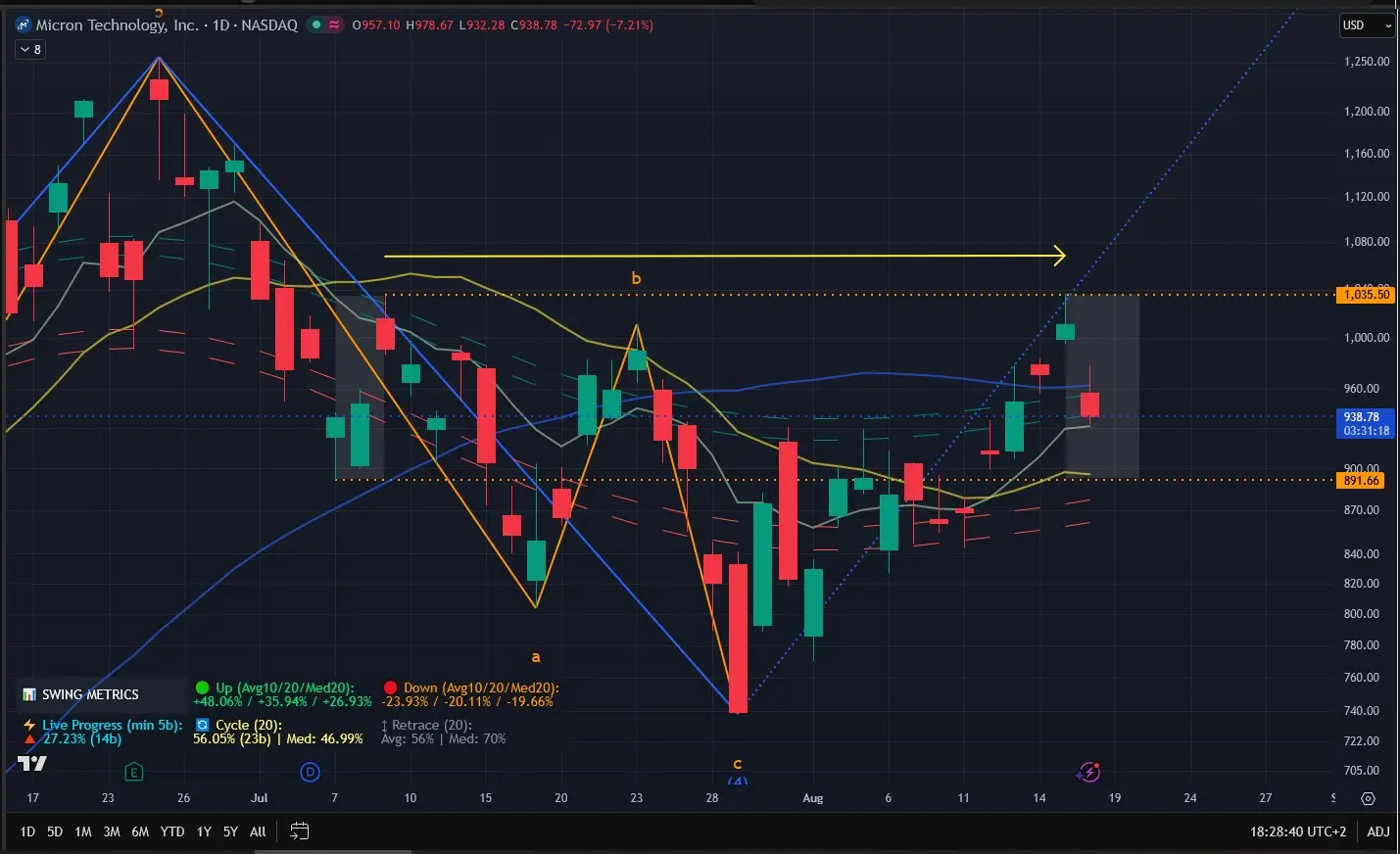Click the Live Progress value 27.23% (14b)

pos(82,738)
